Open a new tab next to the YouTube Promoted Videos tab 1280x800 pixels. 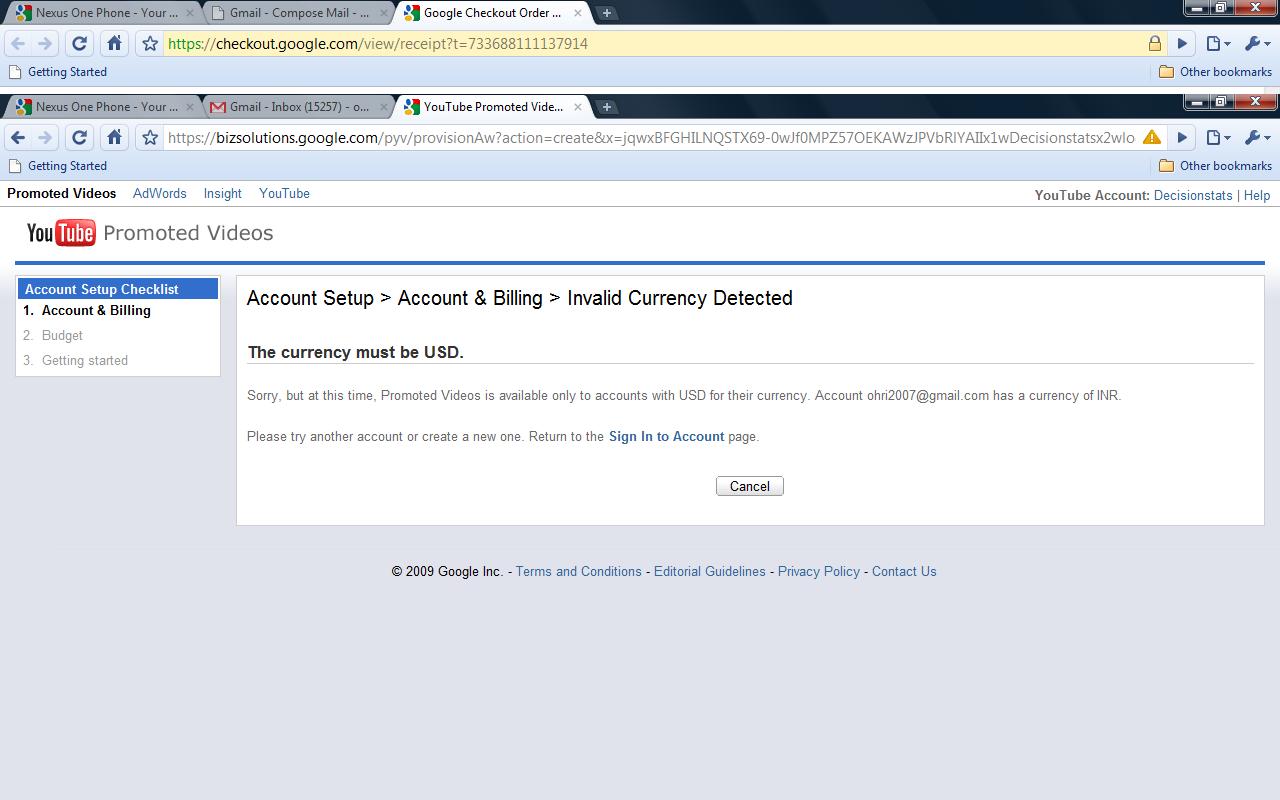pyautogui.click(x=606, y=107)
